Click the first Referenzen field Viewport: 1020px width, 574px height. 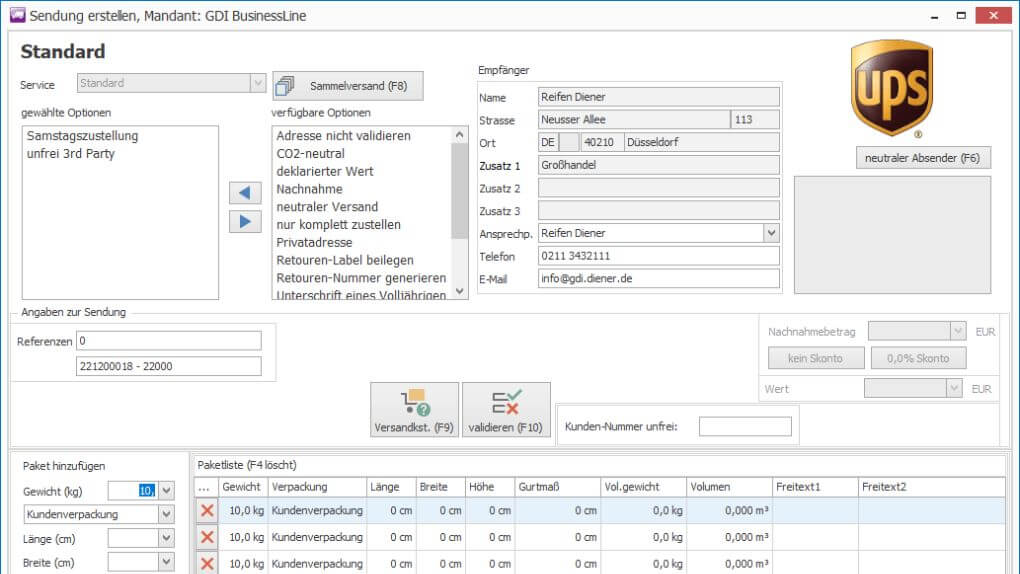coord(168,341)
